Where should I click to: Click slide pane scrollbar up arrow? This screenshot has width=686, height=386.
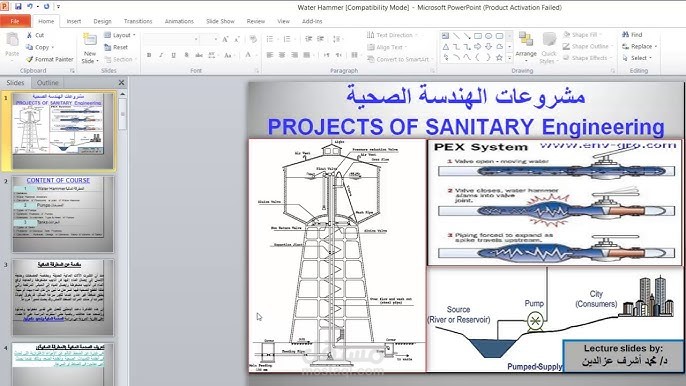pyautogui.click(x=122, y=94)
